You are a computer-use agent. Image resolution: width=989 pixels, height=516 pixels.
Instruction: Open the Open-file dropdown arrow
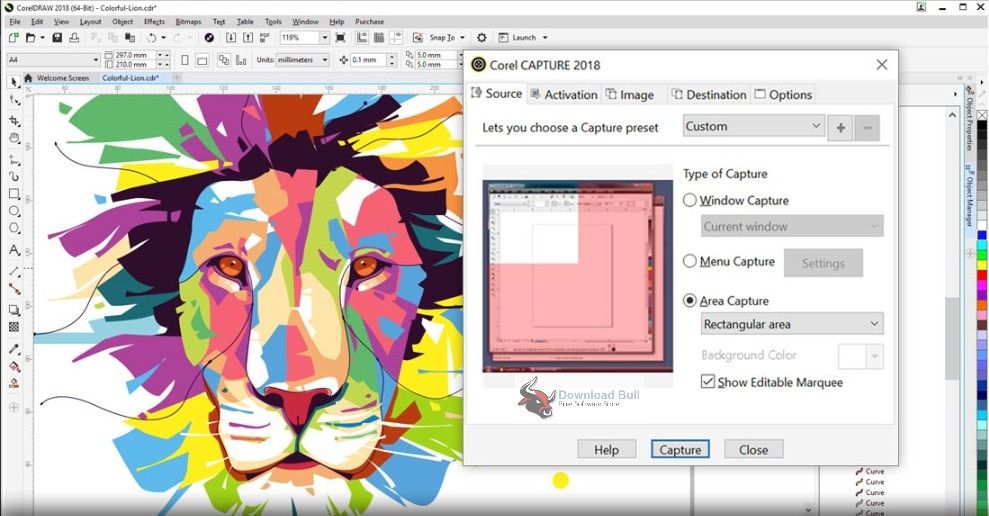(x=42, y=38)
